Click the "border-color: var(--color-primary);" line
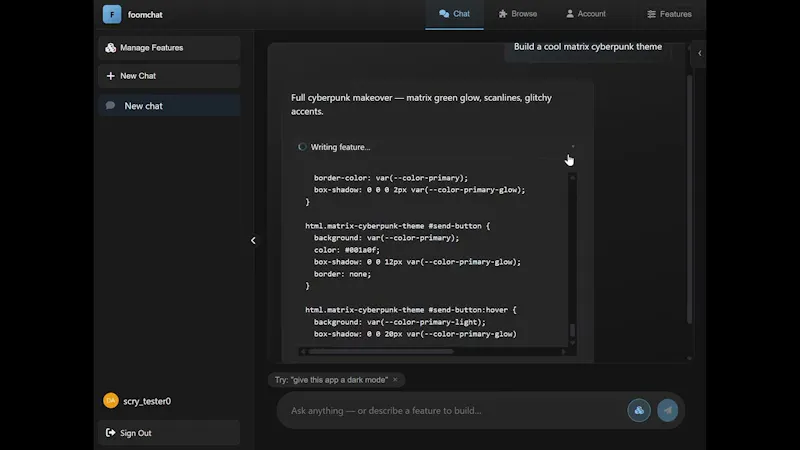The image size is (800, 450). coord(391,178)
